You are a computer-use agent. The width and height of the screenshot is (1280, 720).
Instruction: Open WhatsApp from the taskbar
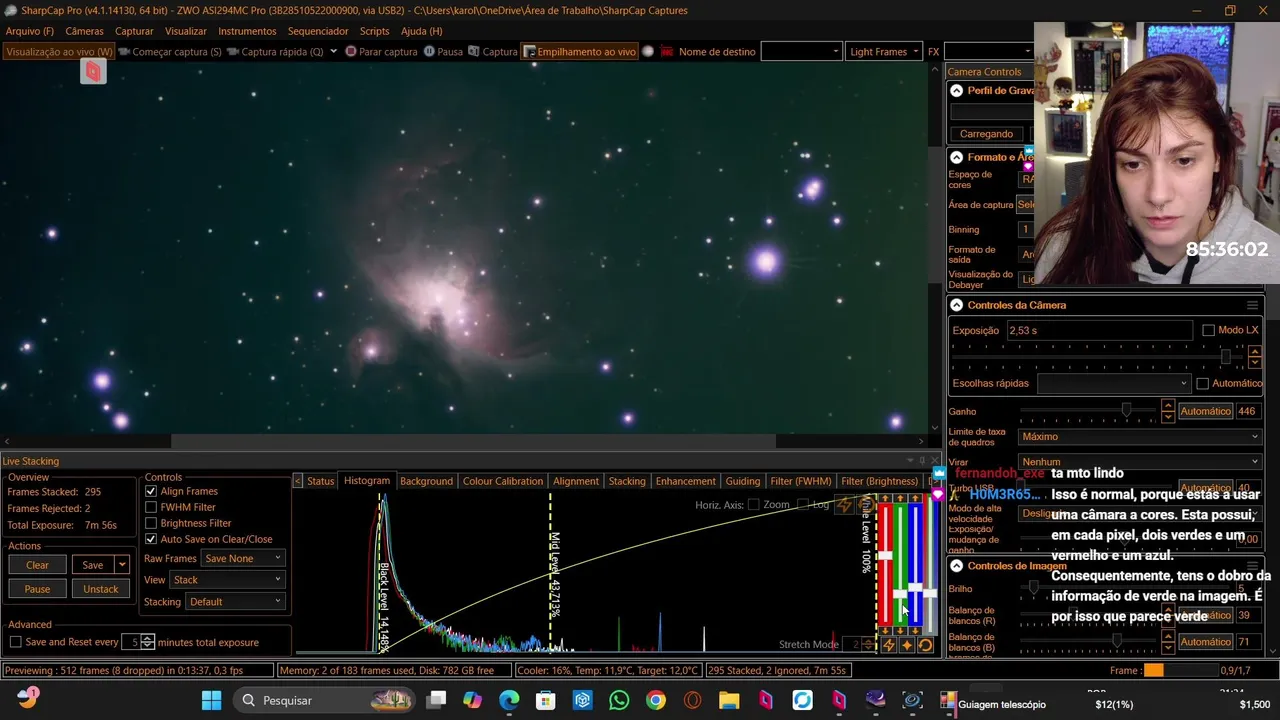point(619,700)
